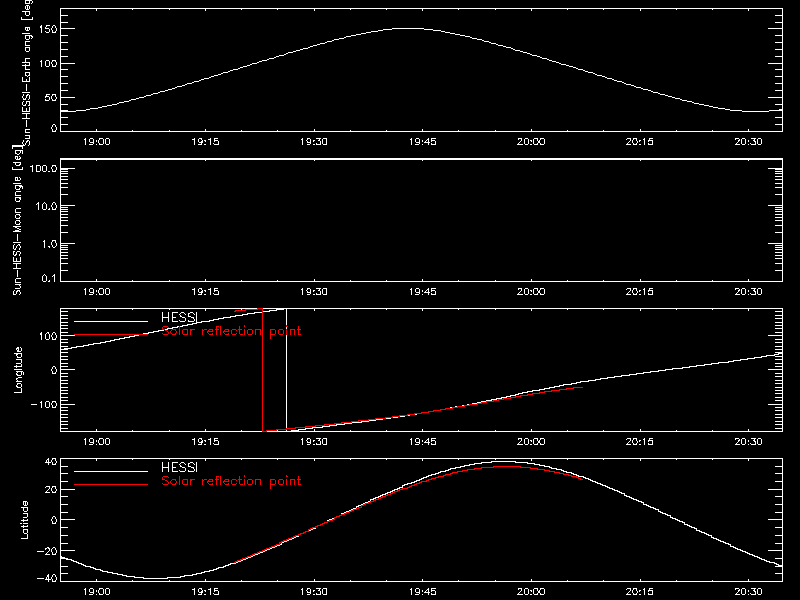The height and width of the screenshot is (600, 800).
Task: Click the 10.0 tick on Moon angle axis
Action: 46,207
